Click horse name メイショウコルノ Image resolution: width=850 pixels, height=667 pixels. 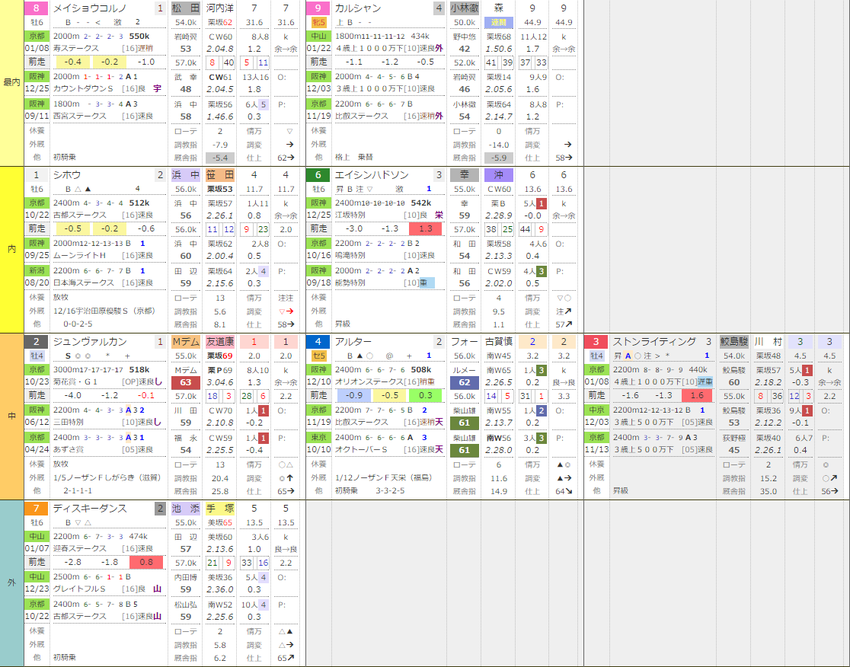(90, 8)
